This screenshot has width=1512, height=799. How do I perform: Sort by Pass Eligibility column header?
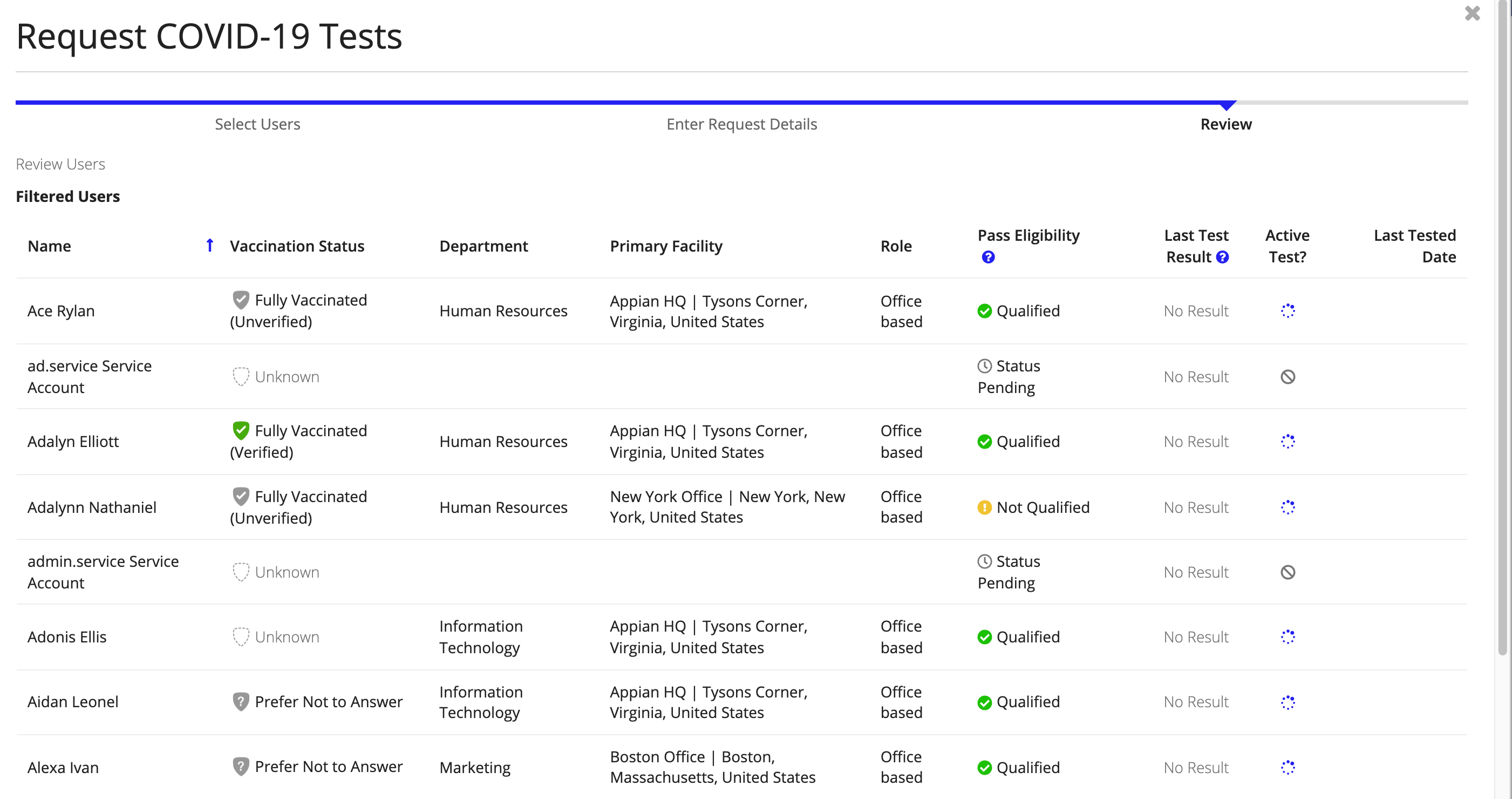tap(1029, 235)
